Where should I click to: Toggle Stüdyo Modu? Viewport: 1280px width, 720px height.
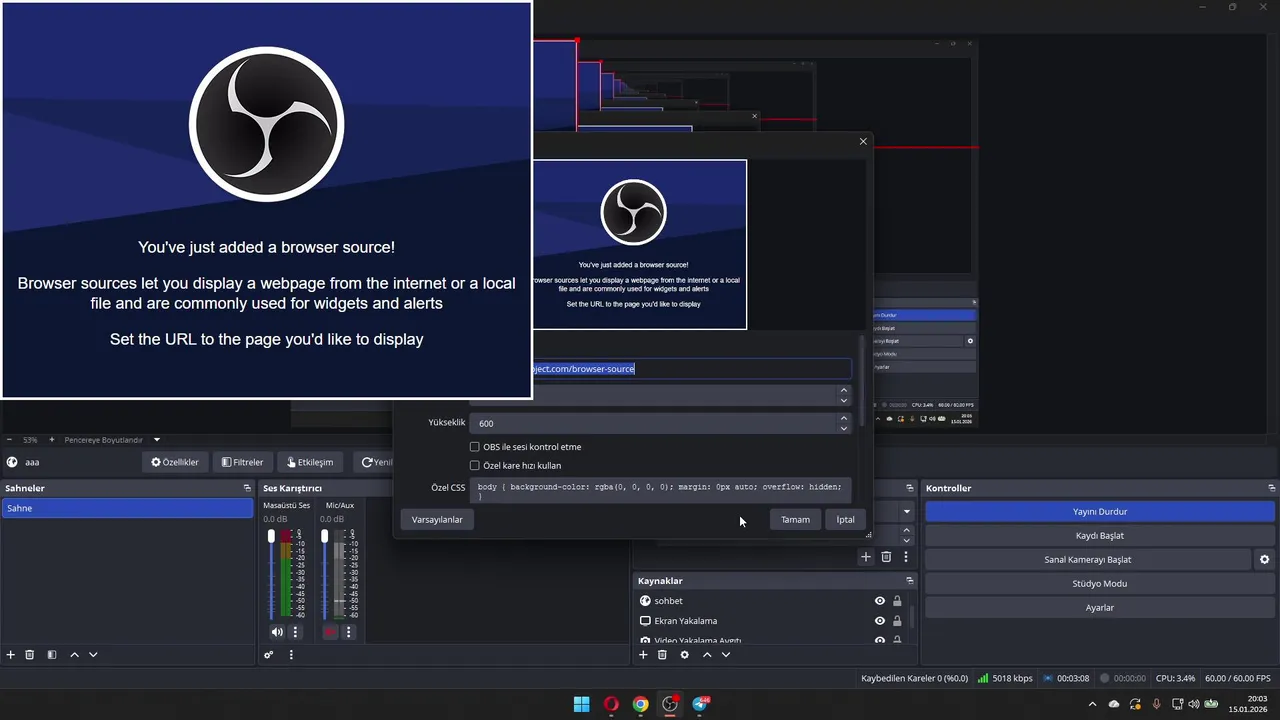click(1099, 584)
